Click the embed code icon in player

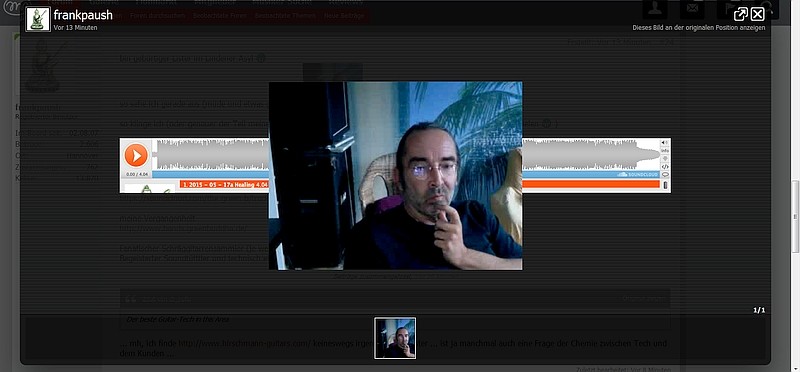(665, 166)
